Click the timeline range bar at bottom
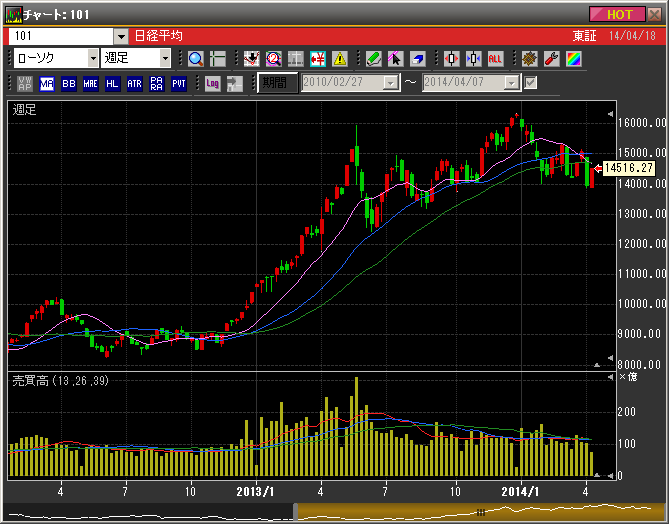The width and height of the screenshot is (669, 524). click(480, 511)
